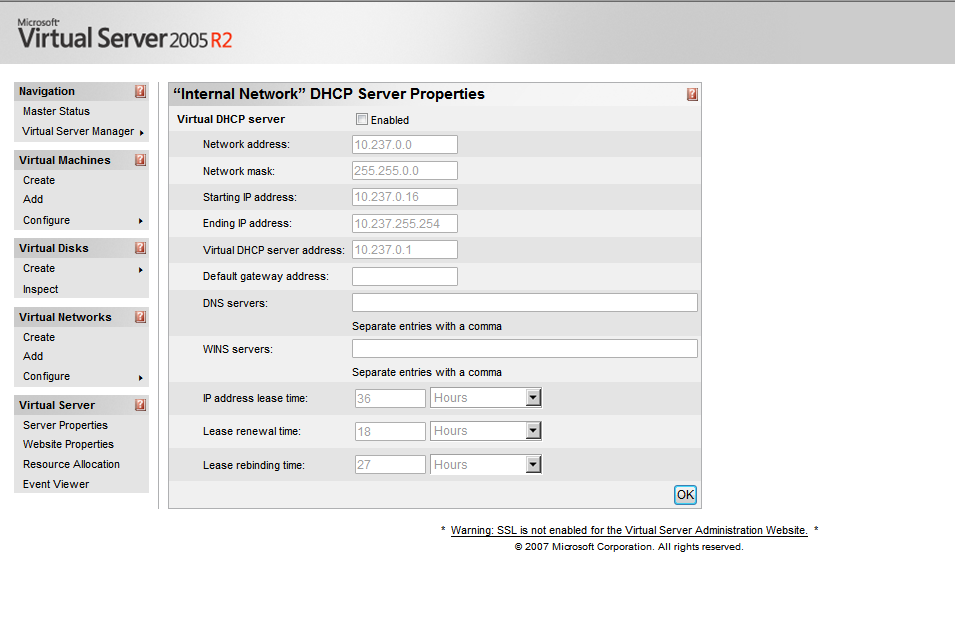Click the Virtual Machines panel heading
The width and height of the screenshot is (955, 627).
click(x=65, y=160)
